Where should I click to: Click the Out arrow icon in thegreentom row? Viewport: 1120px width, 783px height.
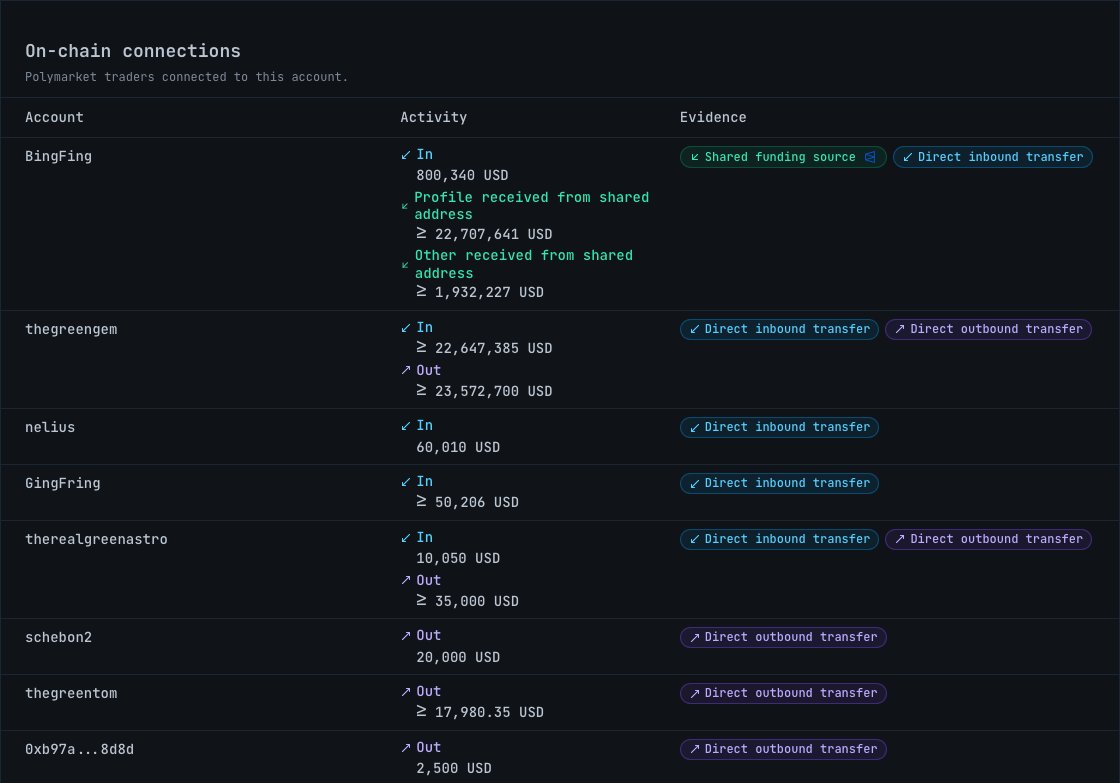point(406,692)
